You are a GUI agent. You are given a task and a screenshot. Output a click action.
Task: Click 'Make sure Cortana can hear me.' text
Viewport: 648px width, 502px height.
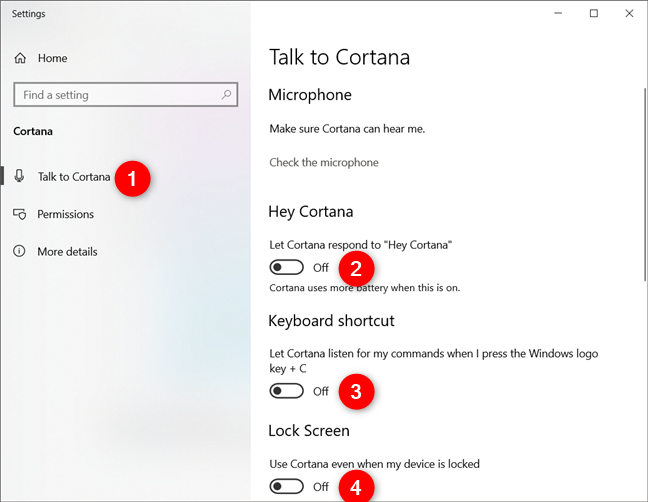[x=347, y=129]
